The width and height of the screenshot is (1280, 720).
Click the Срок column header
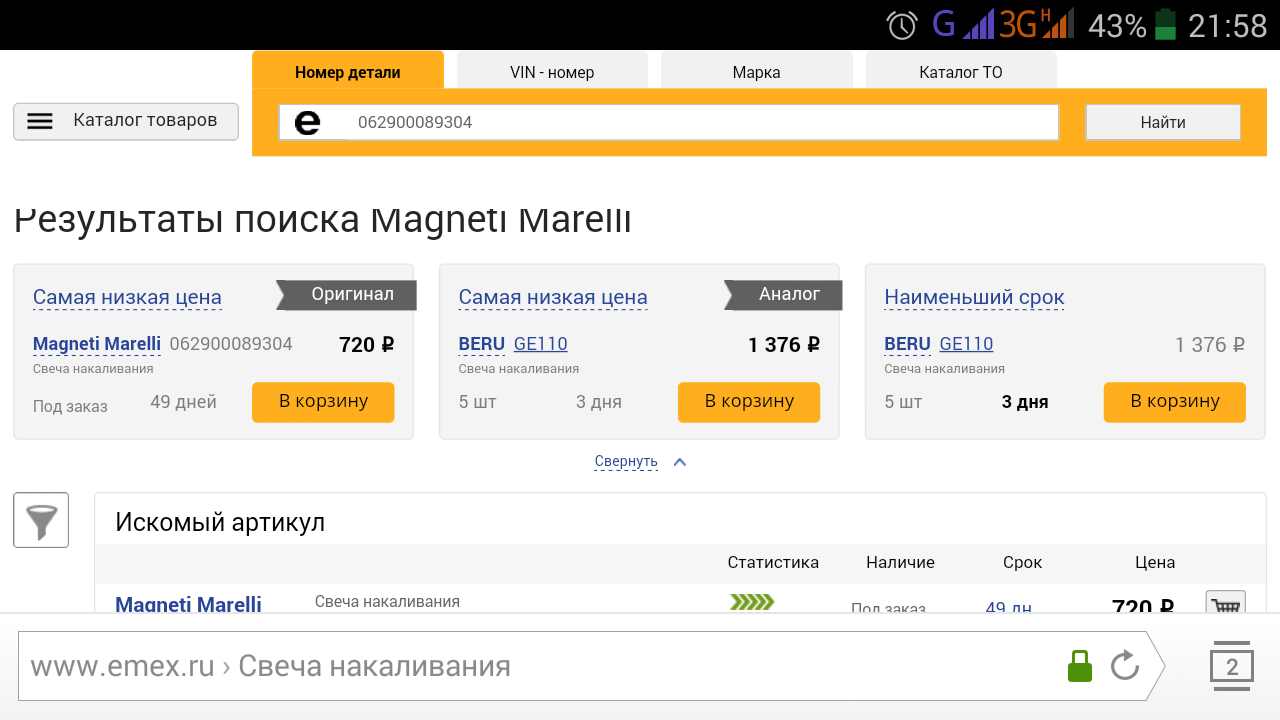(x=1022, y=563)
